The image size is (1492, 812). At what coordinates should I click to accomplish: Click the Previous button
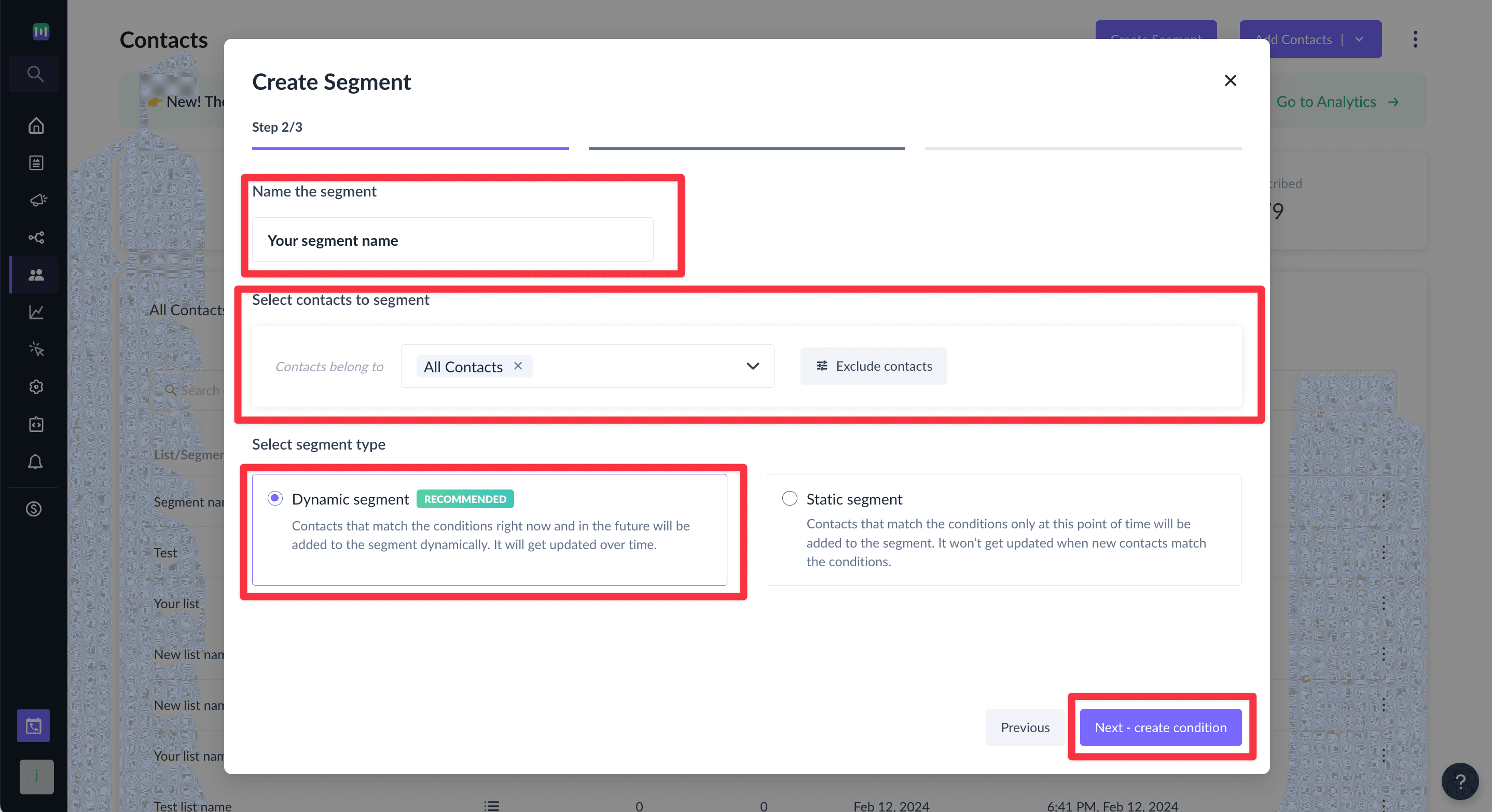(1025, 727)
